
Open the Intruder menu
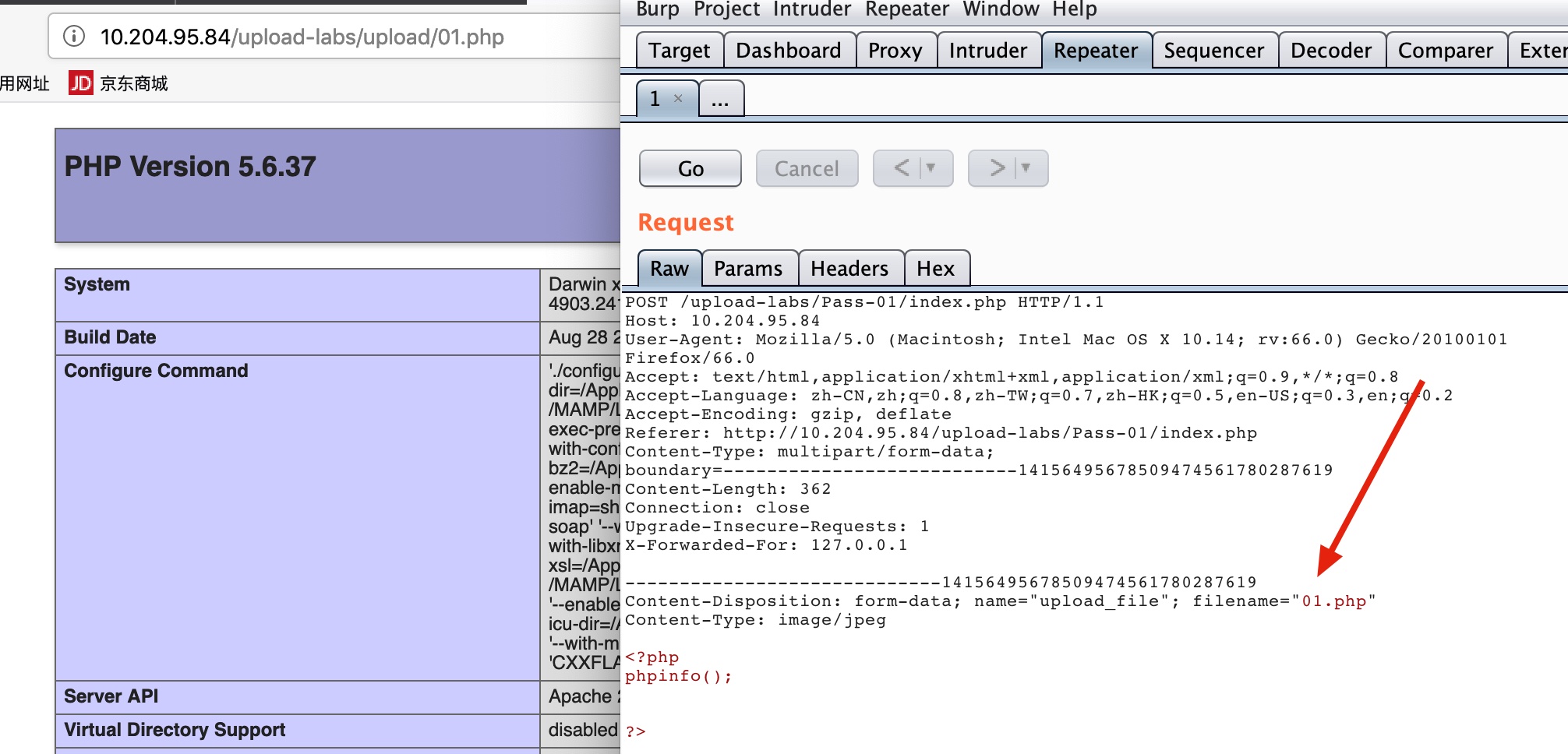[812, 9]
